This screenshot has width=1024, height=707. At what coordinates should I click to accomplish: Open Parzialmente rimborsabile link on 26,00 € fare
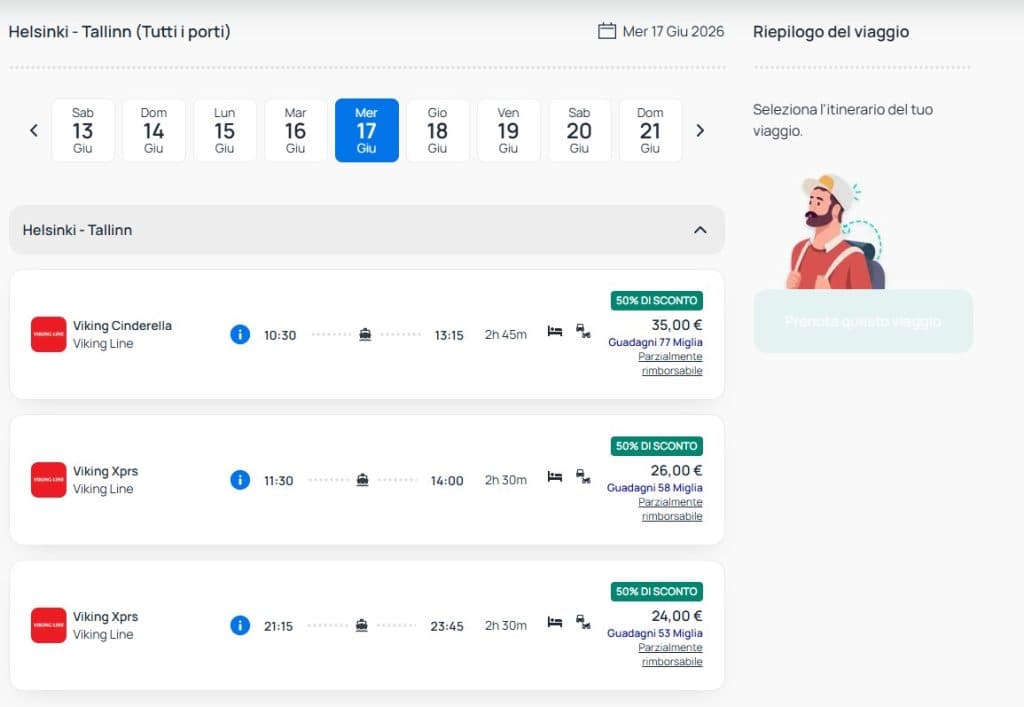[671, 509]
